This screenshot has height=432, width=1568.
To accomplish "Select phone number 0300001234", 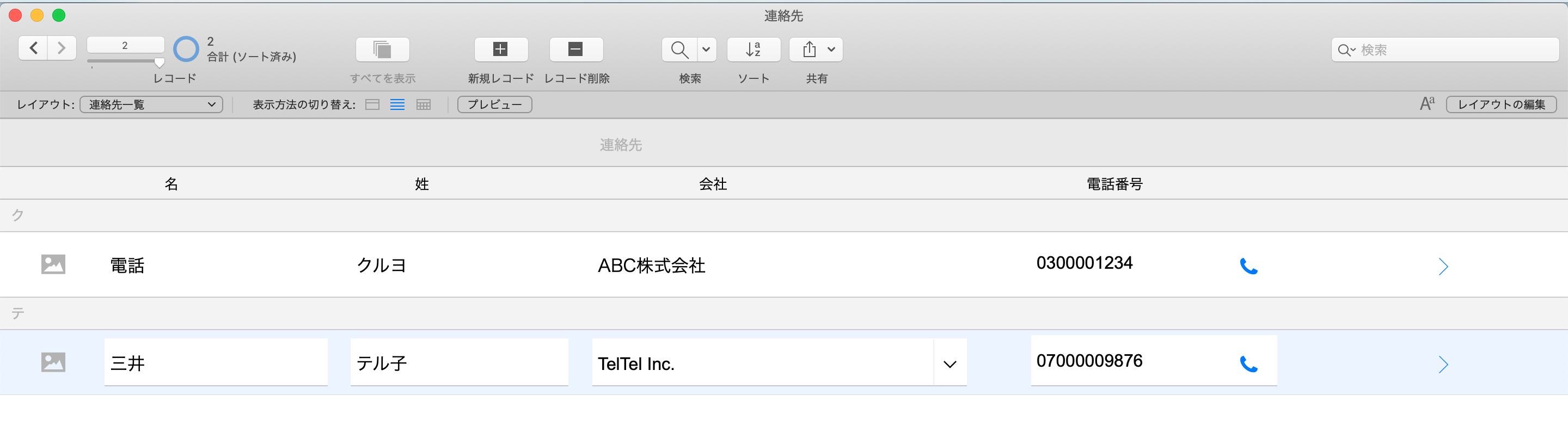I will [x=1084, y=263].
